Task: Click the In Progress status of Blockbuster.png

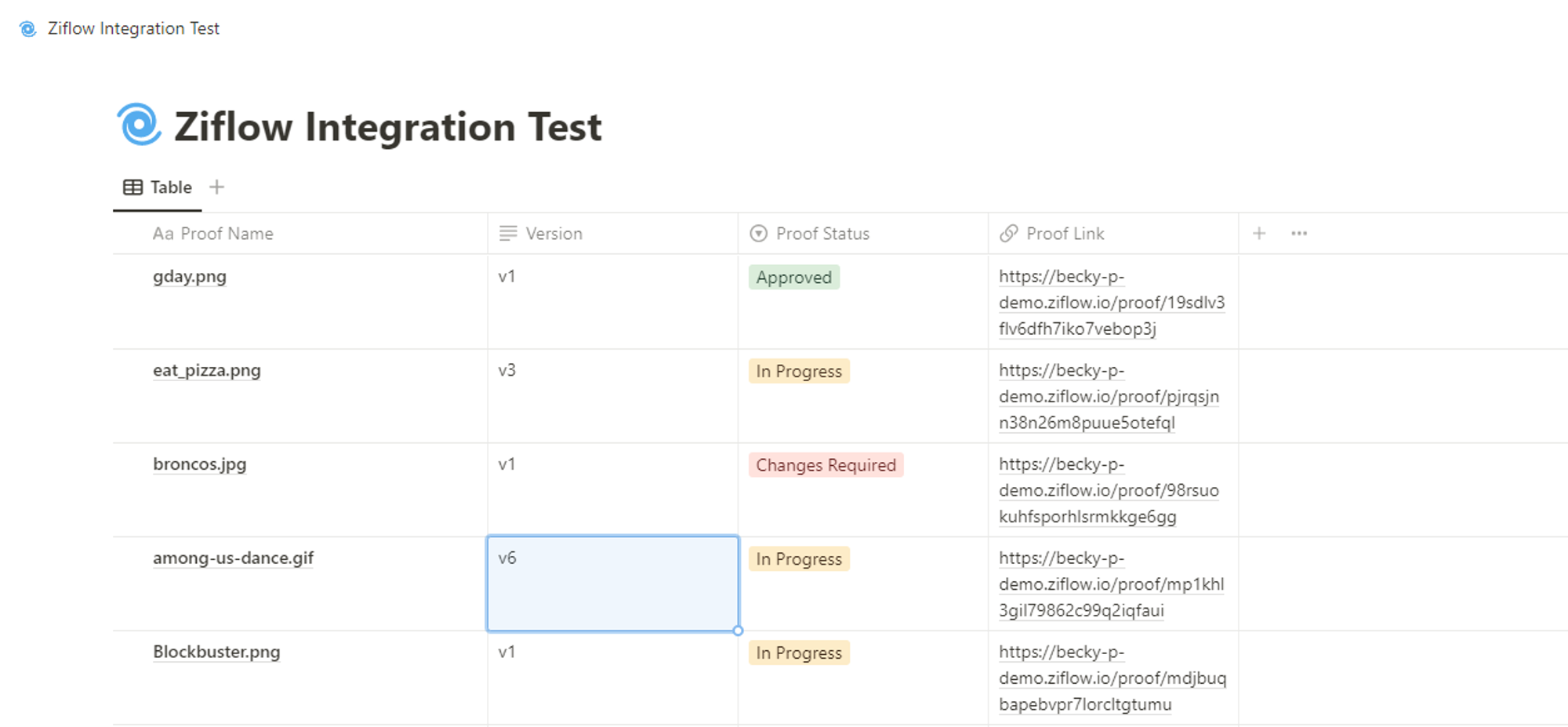Action: pyautogui.click(x=799, y=653)
